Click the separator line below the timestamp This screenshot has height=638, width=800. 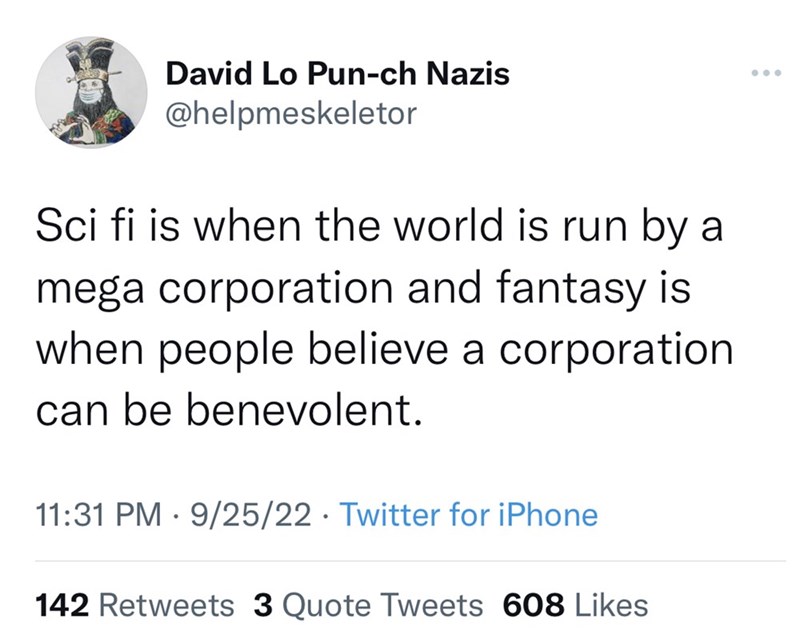click(x=400, y=557)
